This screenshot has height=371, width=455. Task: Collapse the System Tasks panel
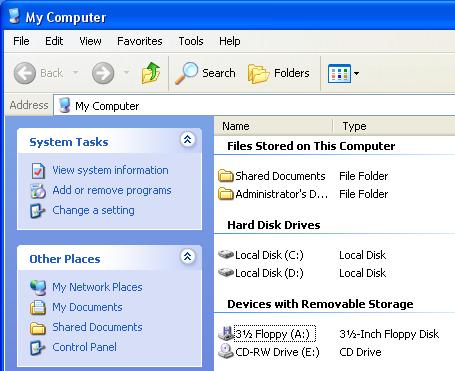187,140
